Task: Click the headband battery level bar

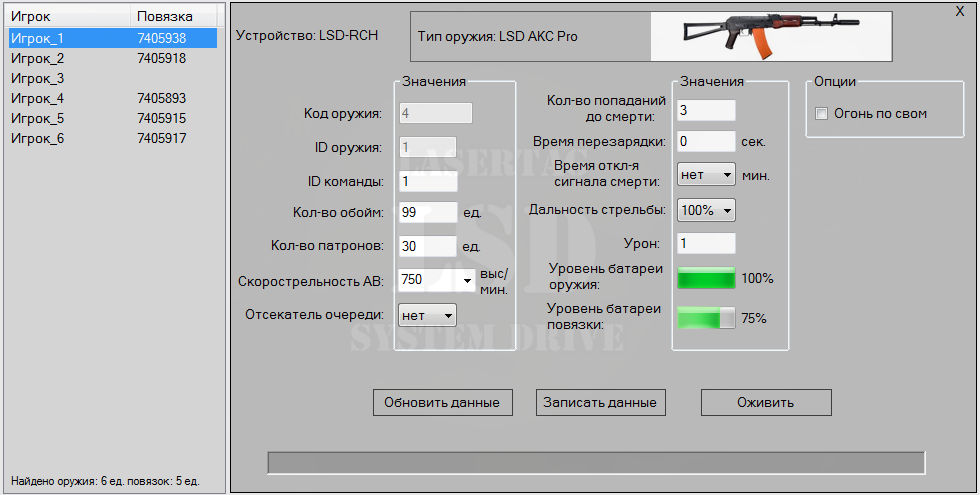Action: click(706, 318)
